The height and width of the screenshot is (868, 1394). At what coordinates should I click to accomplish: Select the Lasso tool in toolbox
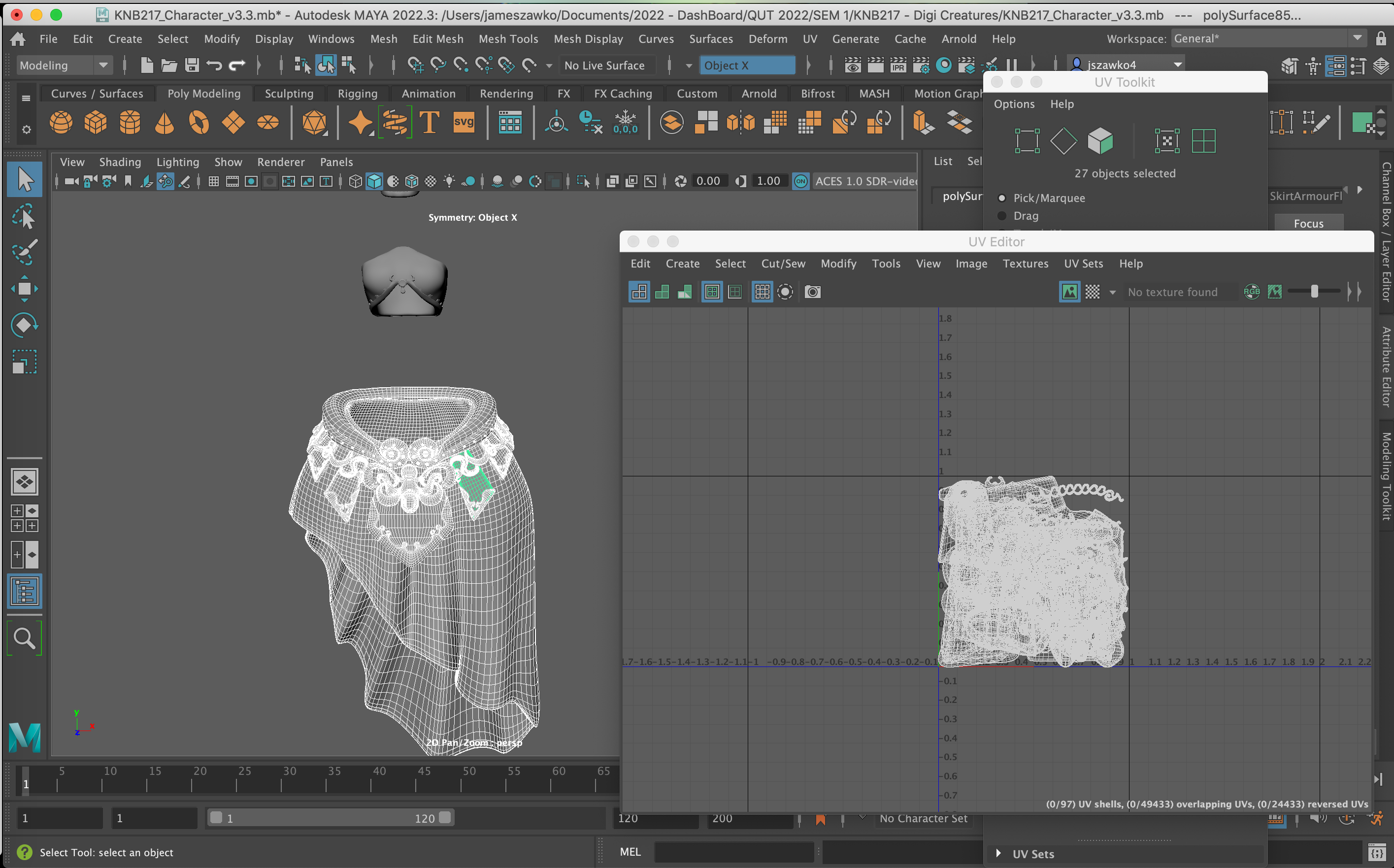(24, 217)
